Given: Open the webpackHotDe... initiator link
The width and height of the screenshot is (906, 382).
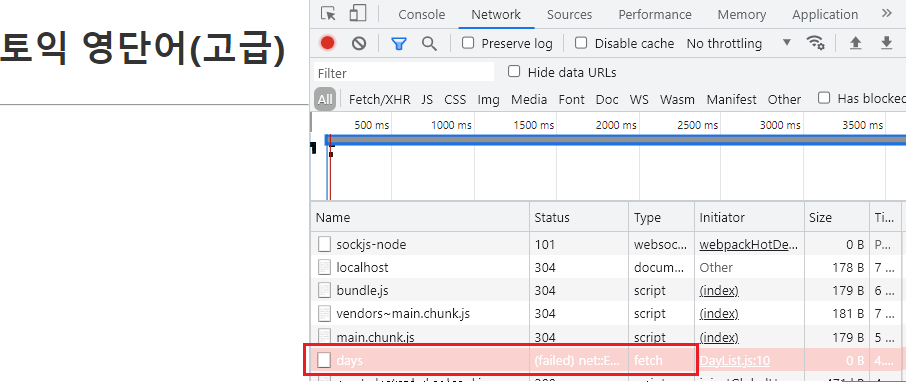Looking at the screenshot, I should [x=749, y=244].
